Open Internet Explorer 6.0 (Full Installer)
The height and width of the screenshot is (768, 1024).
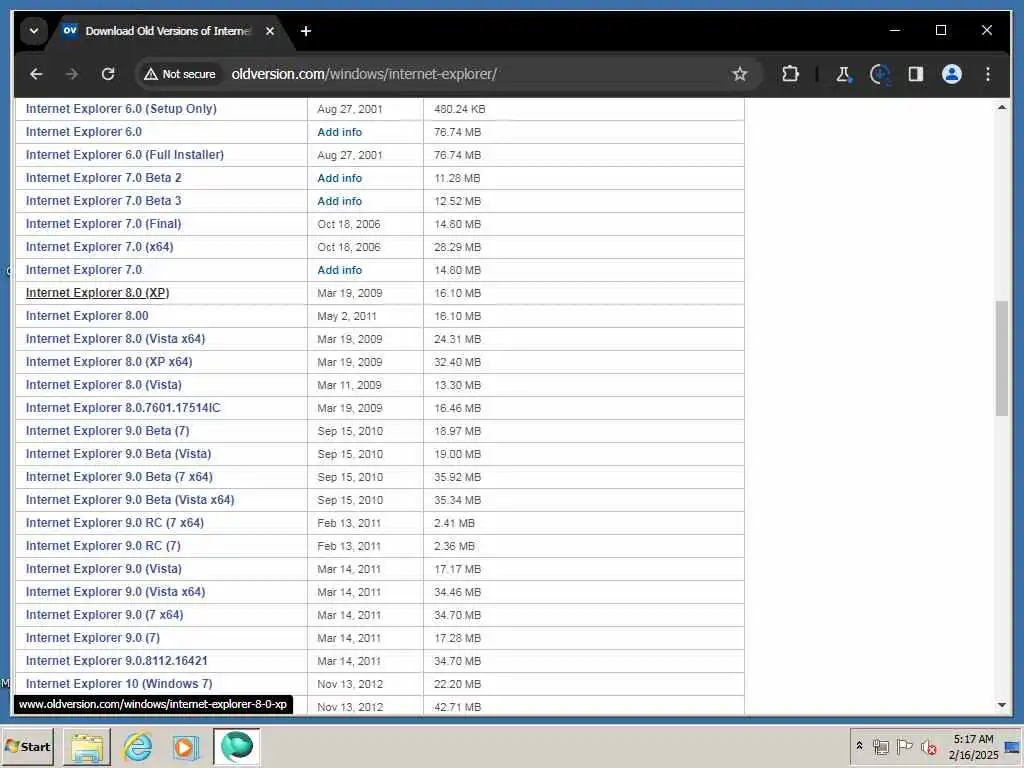[125, 154]
